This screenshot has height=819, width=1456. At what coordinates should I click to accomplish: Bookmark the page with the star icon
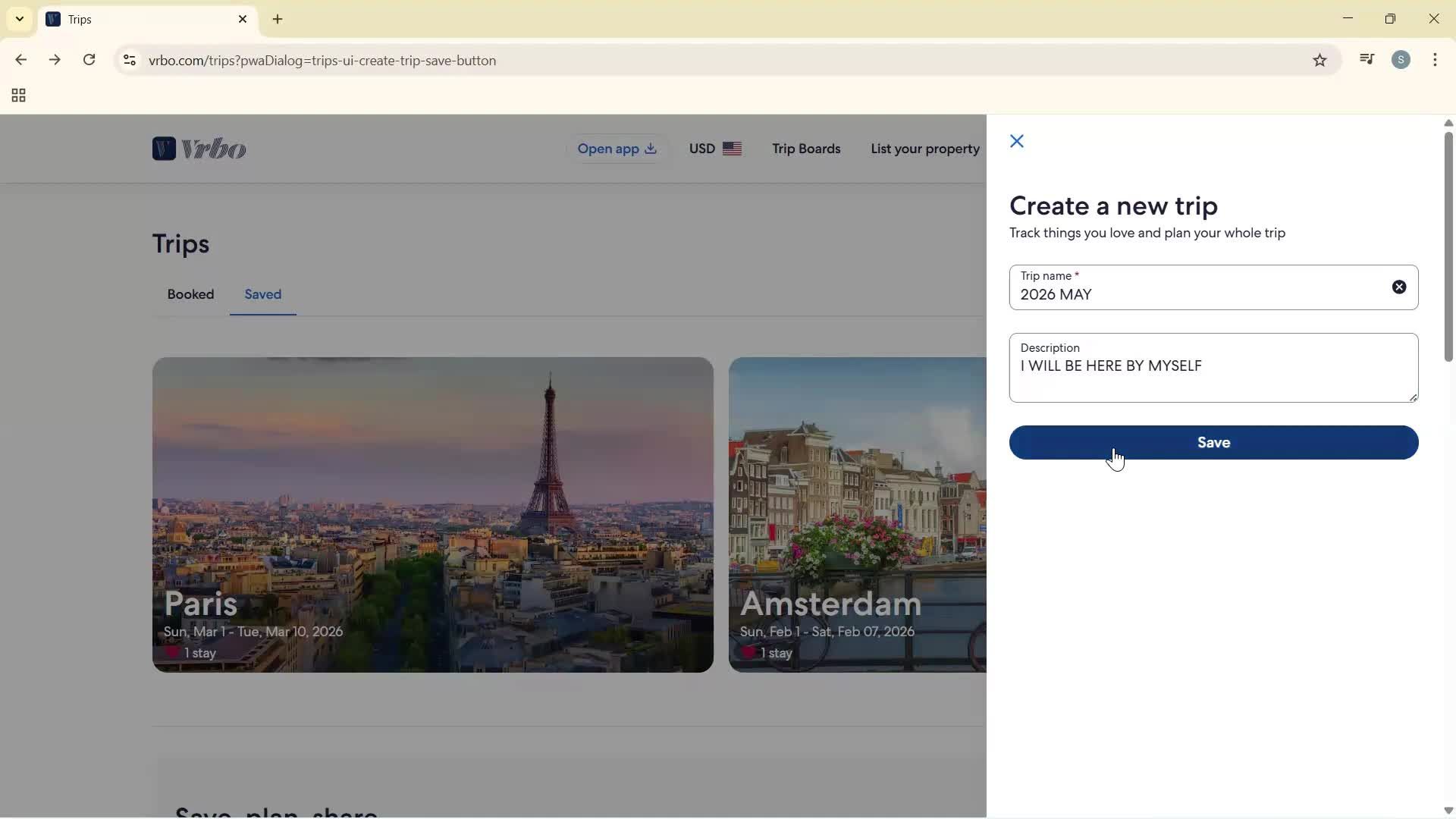click(x=1320, y=60)
